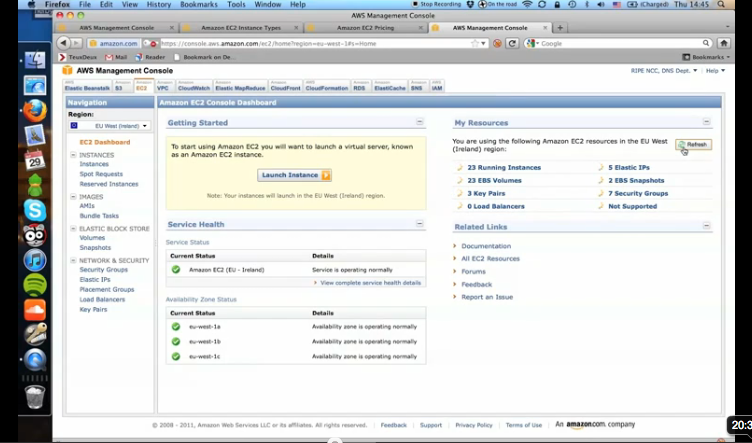Image resolution: width=752 pixels, height=443 pixels.
Task: Click the amazon.com site identity button
Action: click(114, 43)
